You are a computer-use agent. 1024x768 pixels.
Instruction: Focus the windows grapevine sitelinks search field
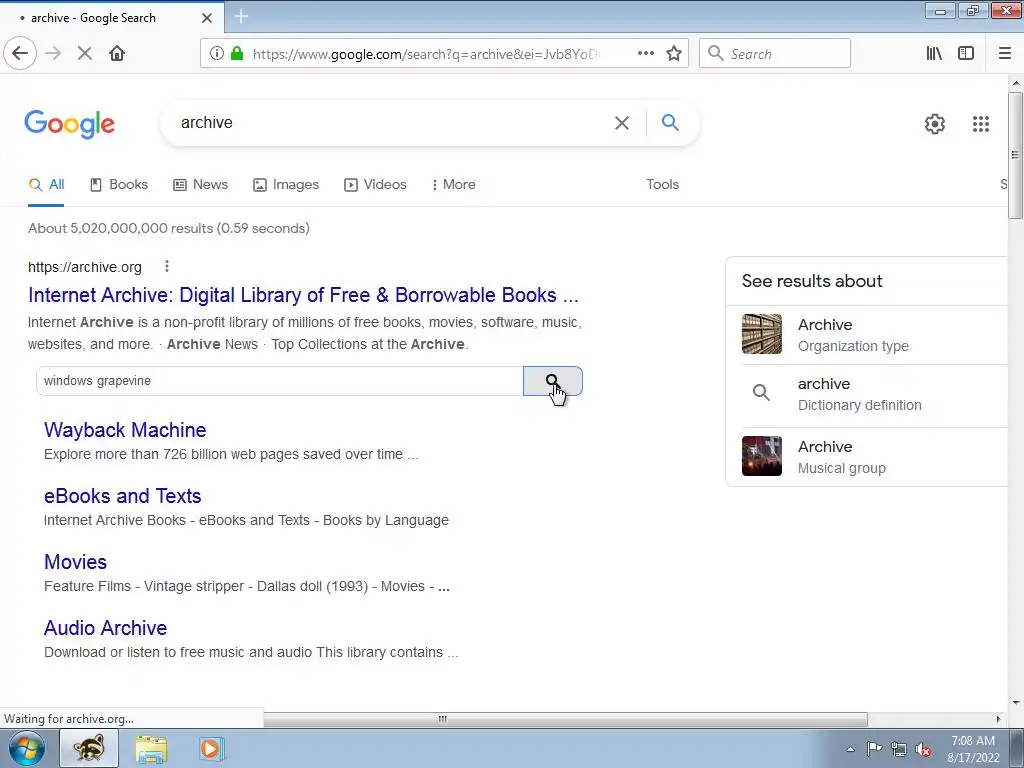click(280, 381)
